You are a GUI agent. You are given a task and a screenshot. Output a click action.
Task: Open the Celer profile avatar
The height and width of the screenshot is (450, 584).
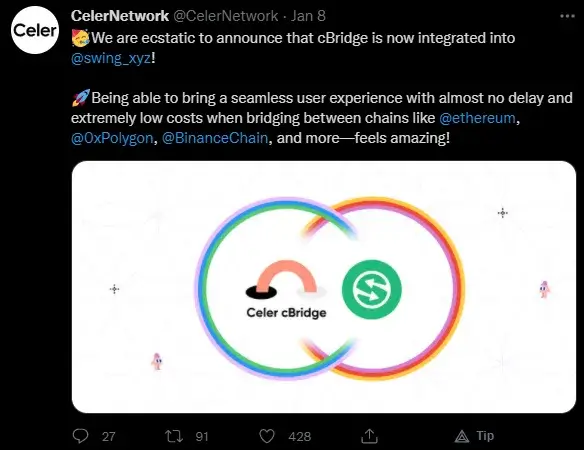35,30
